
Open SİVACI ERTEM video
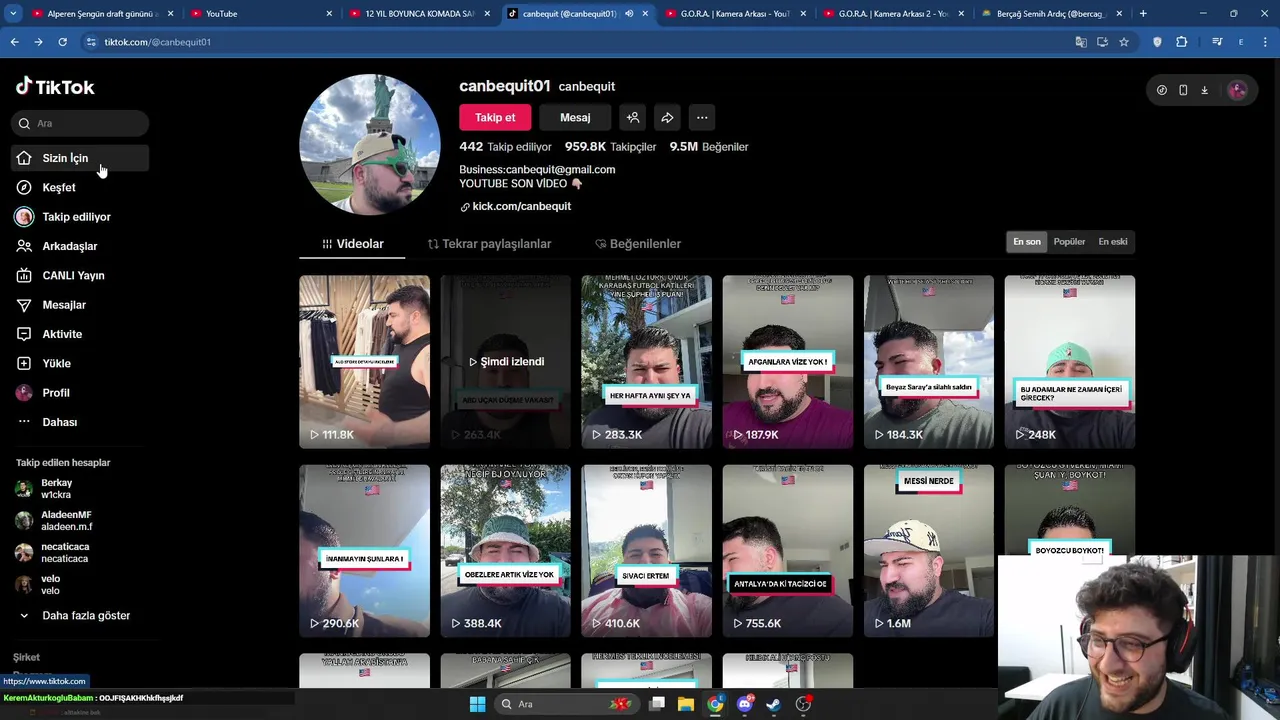click(x=647, y=551)
